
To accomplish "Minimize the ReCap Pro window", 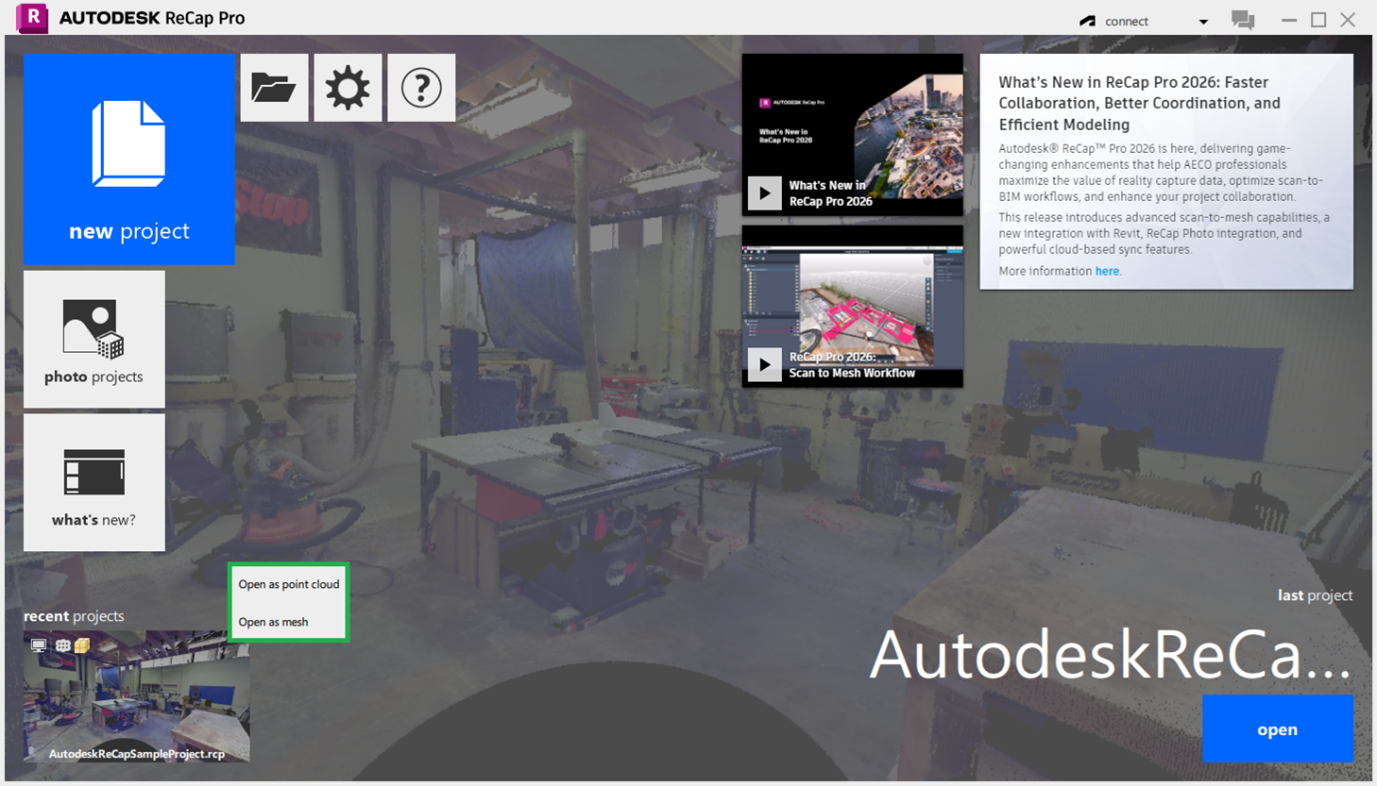I will click(1289, 20).
